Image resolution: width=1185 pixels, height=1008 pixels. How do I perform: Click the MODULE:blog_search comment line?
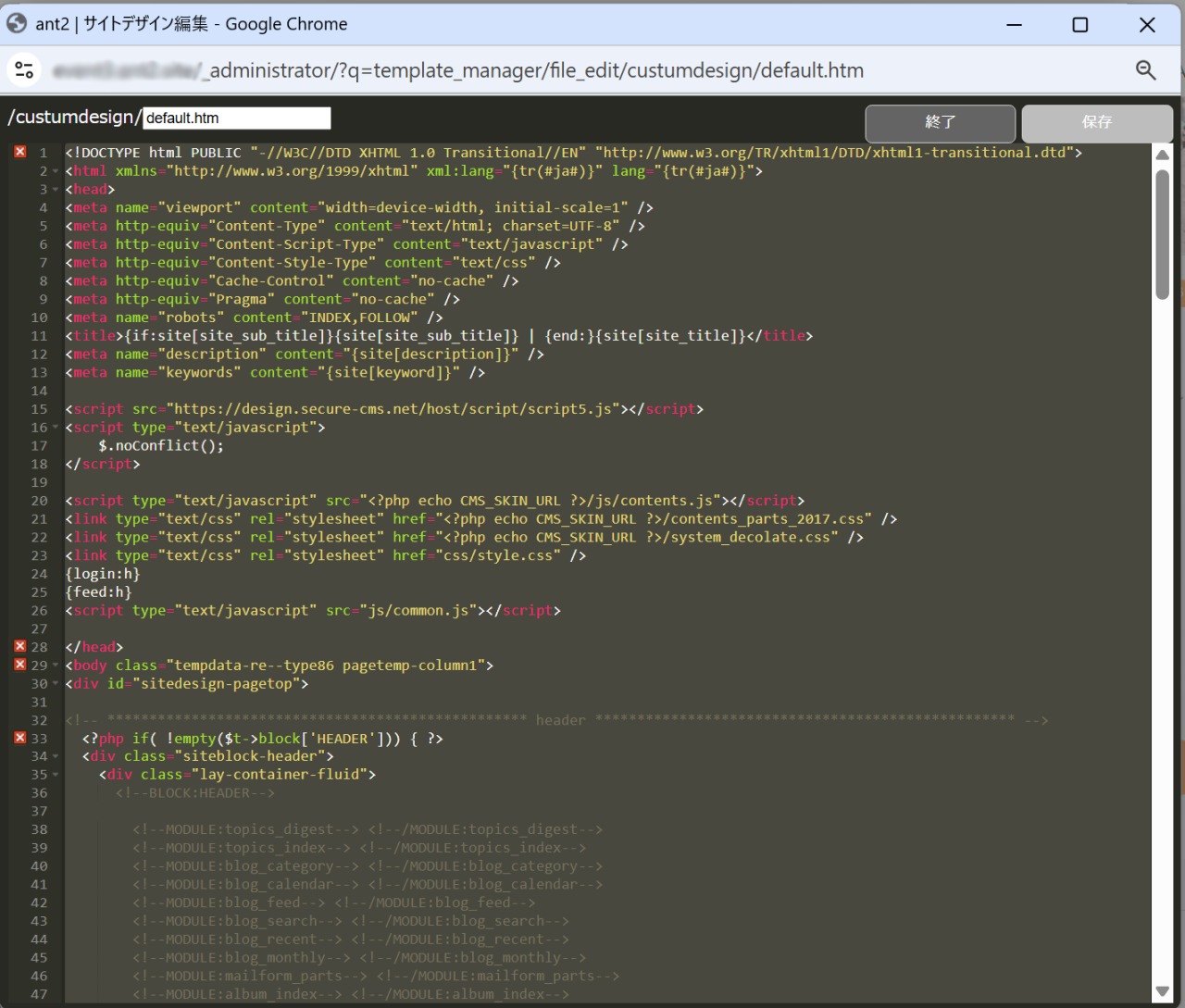351,921
